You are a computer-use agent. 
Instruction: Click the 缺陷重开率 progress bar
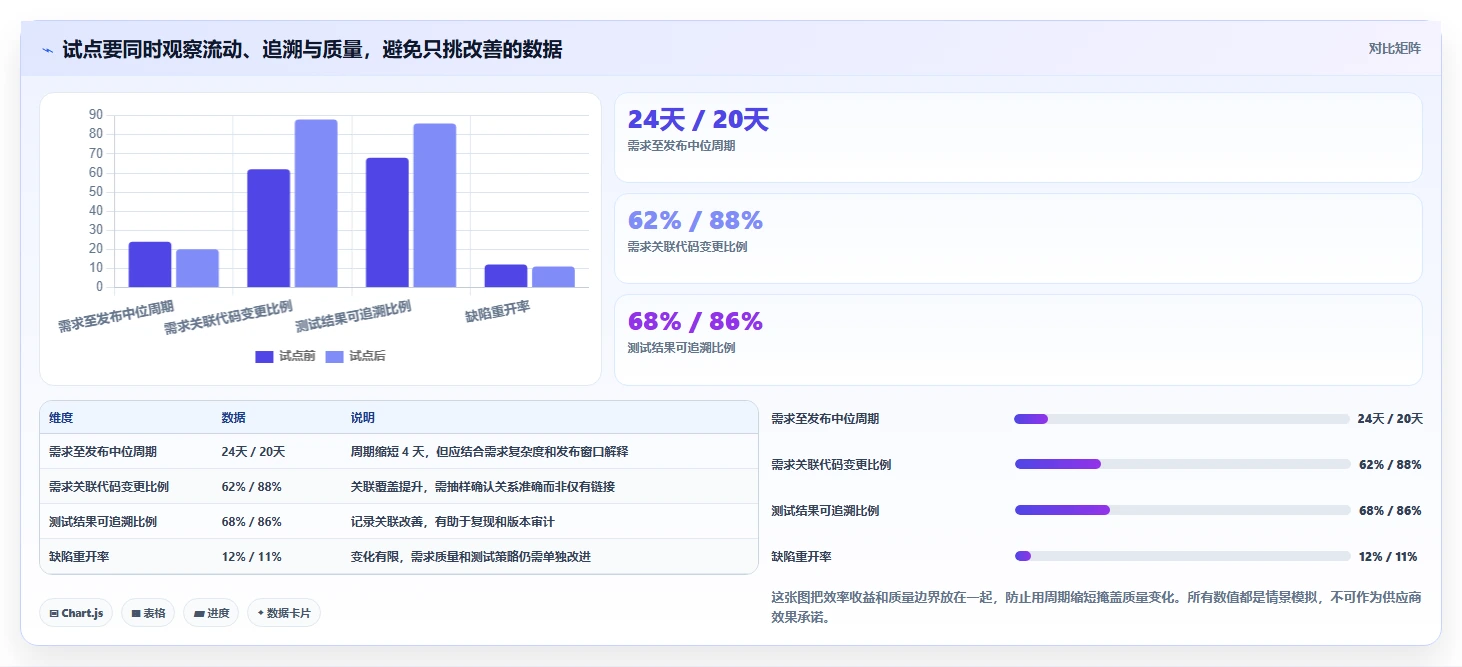point(1182,556)
